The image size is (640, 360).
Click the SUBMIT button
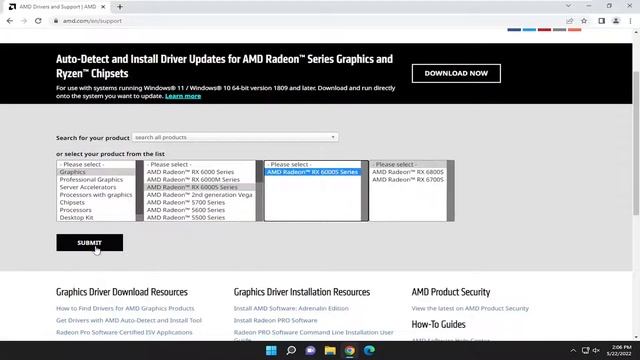pyautogui.click(x=89, y=242)
